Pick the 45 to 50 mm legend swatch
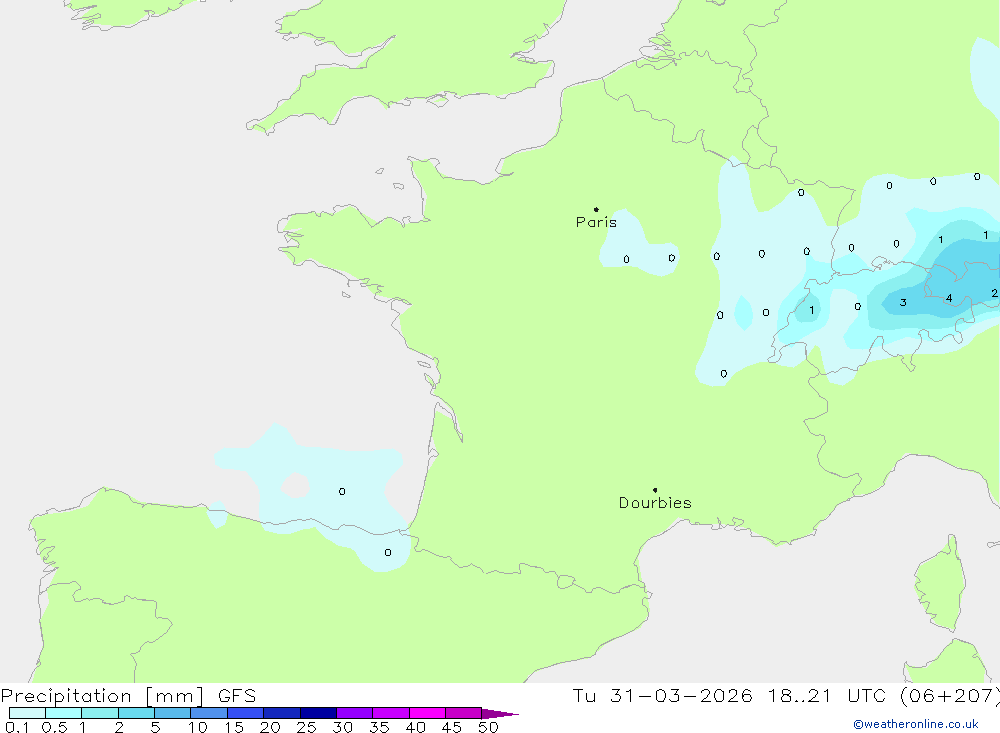 click(x=464, y=713)
